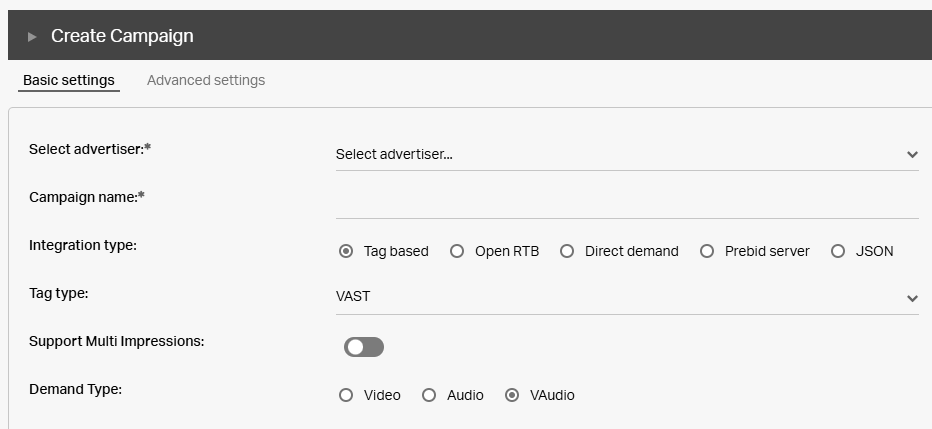Click the Create Campaign header title
932x429 pixels.
pyautogui.click(x=122, y=36)
